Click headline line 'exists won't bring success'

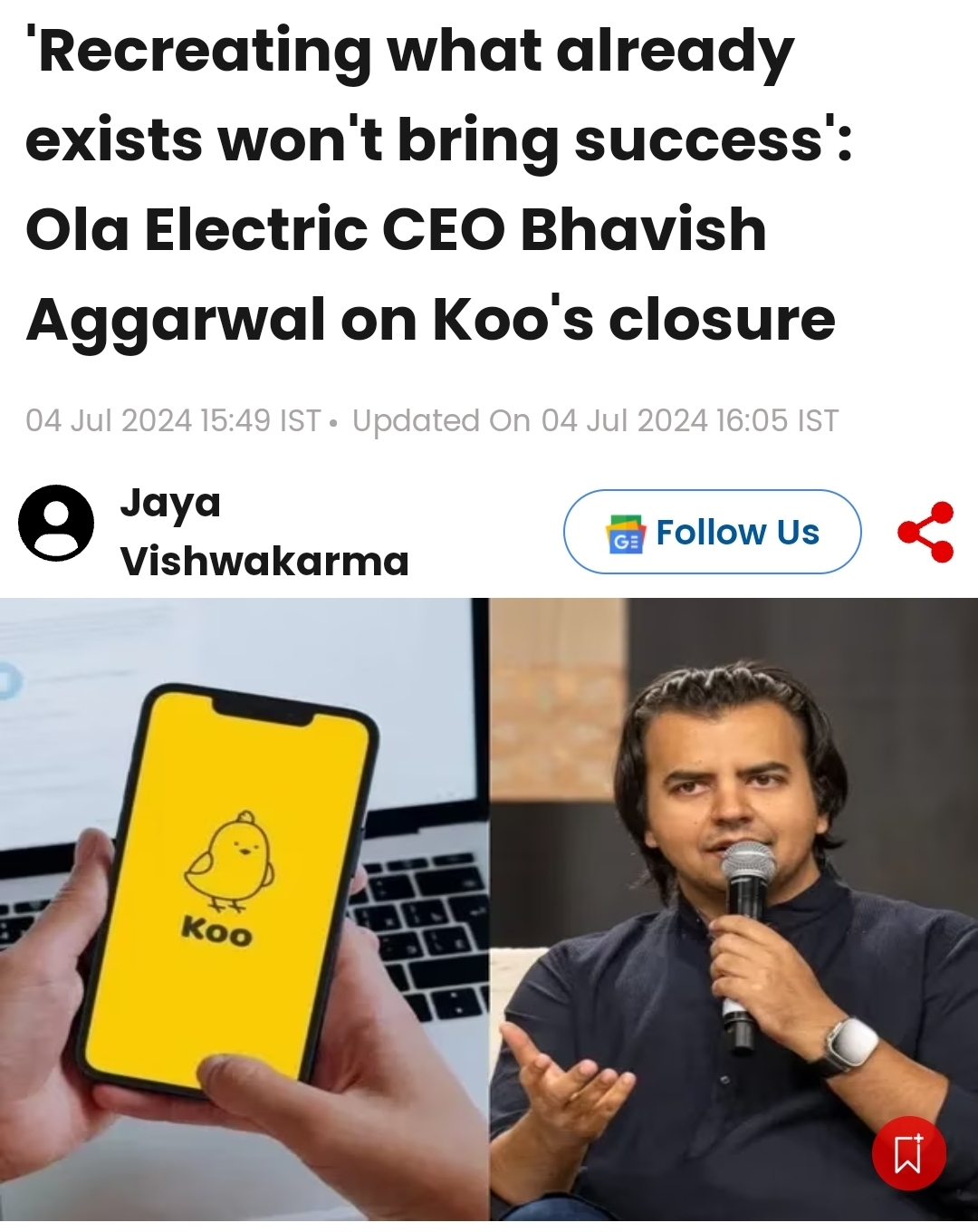coord(439,140)
